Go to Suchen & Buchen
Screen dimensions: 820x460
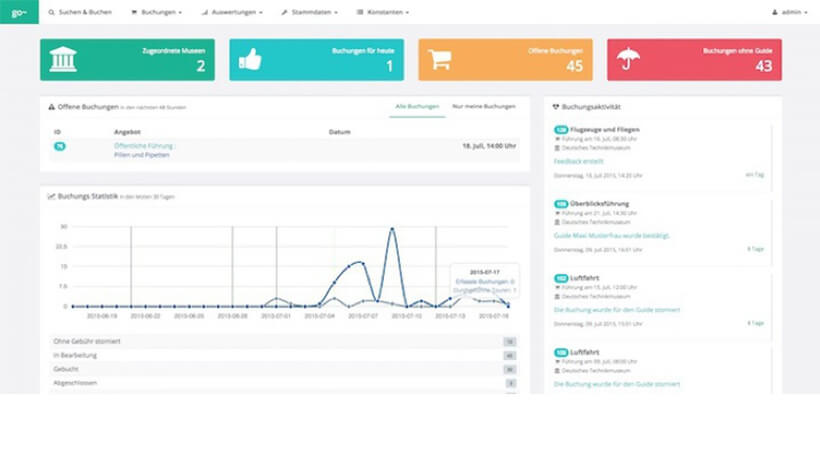tap(82, 12)
